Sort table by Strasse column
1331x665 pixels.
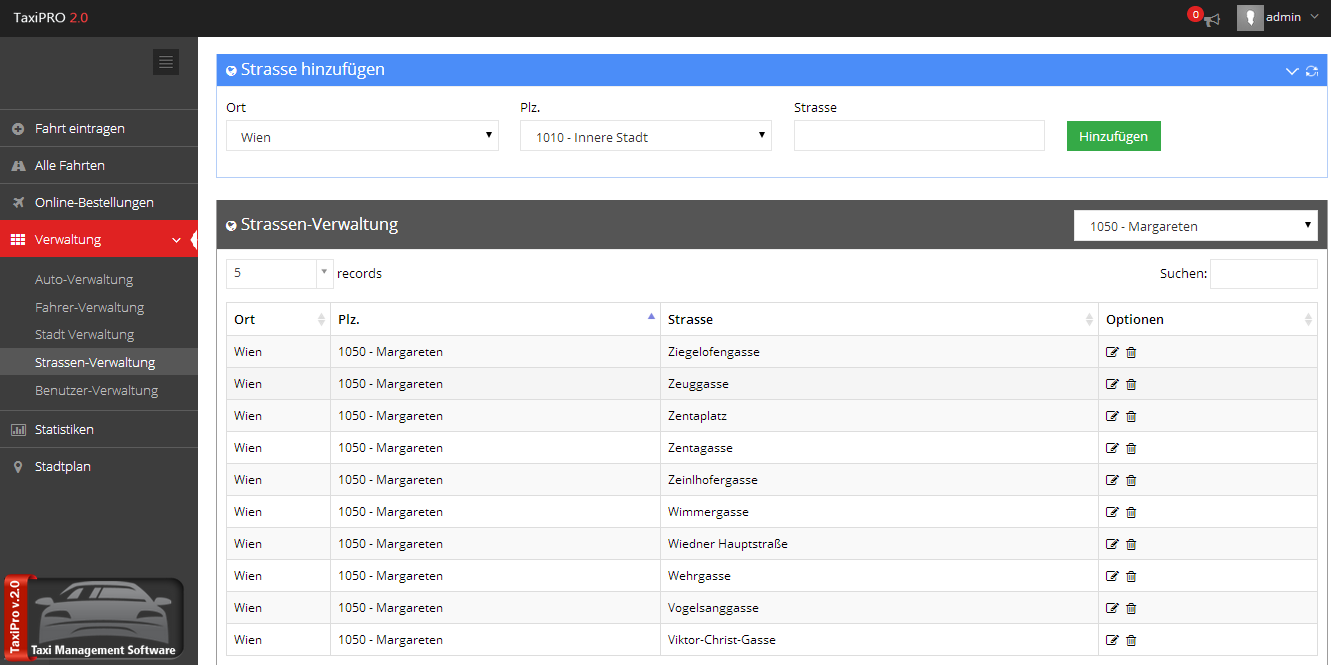tap(879, 319)
